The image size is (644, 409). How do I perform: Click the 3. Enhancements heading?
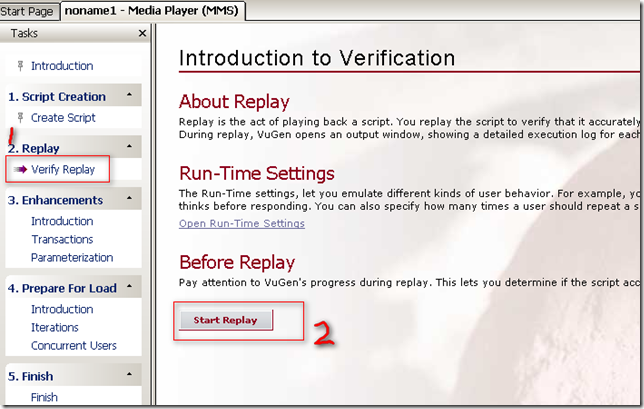click(x=55, y=200)
